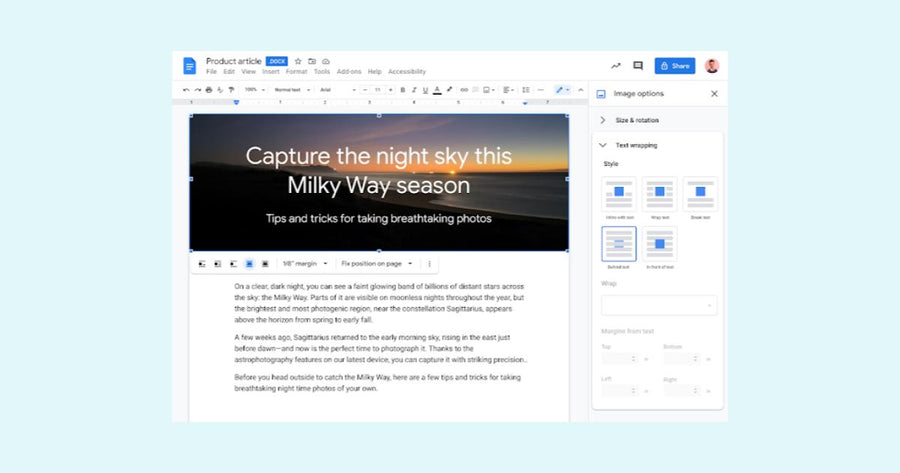Choose behind text on image toolbar
This screenshot has height=473, width=900.
(x=249, y=264)
